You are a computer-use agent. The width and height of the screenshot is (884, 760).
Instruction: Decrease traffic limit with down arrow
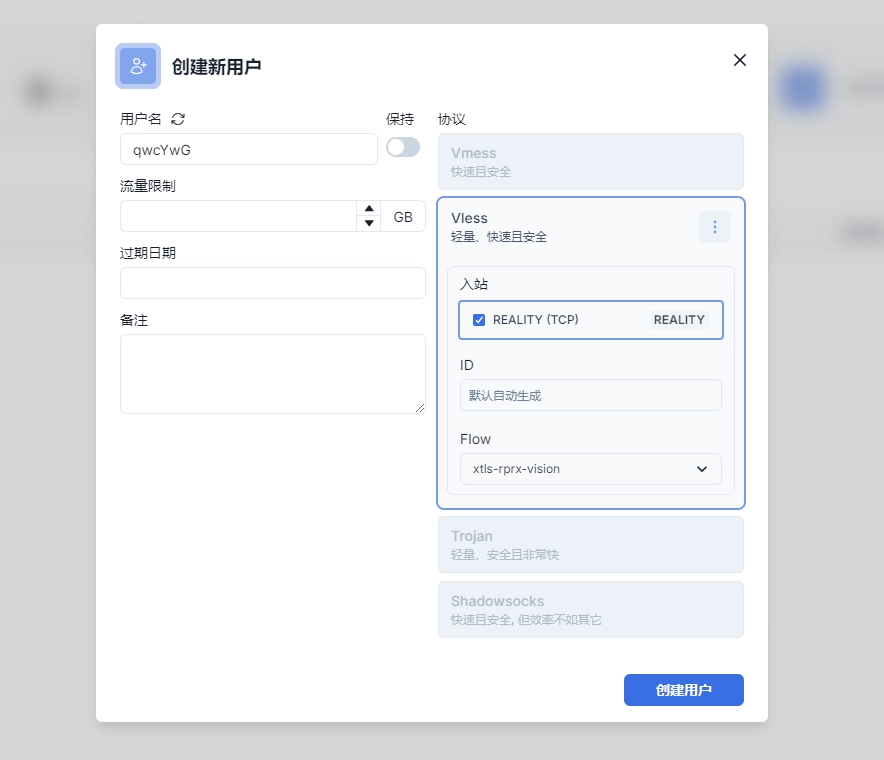[x=369, y=223]
